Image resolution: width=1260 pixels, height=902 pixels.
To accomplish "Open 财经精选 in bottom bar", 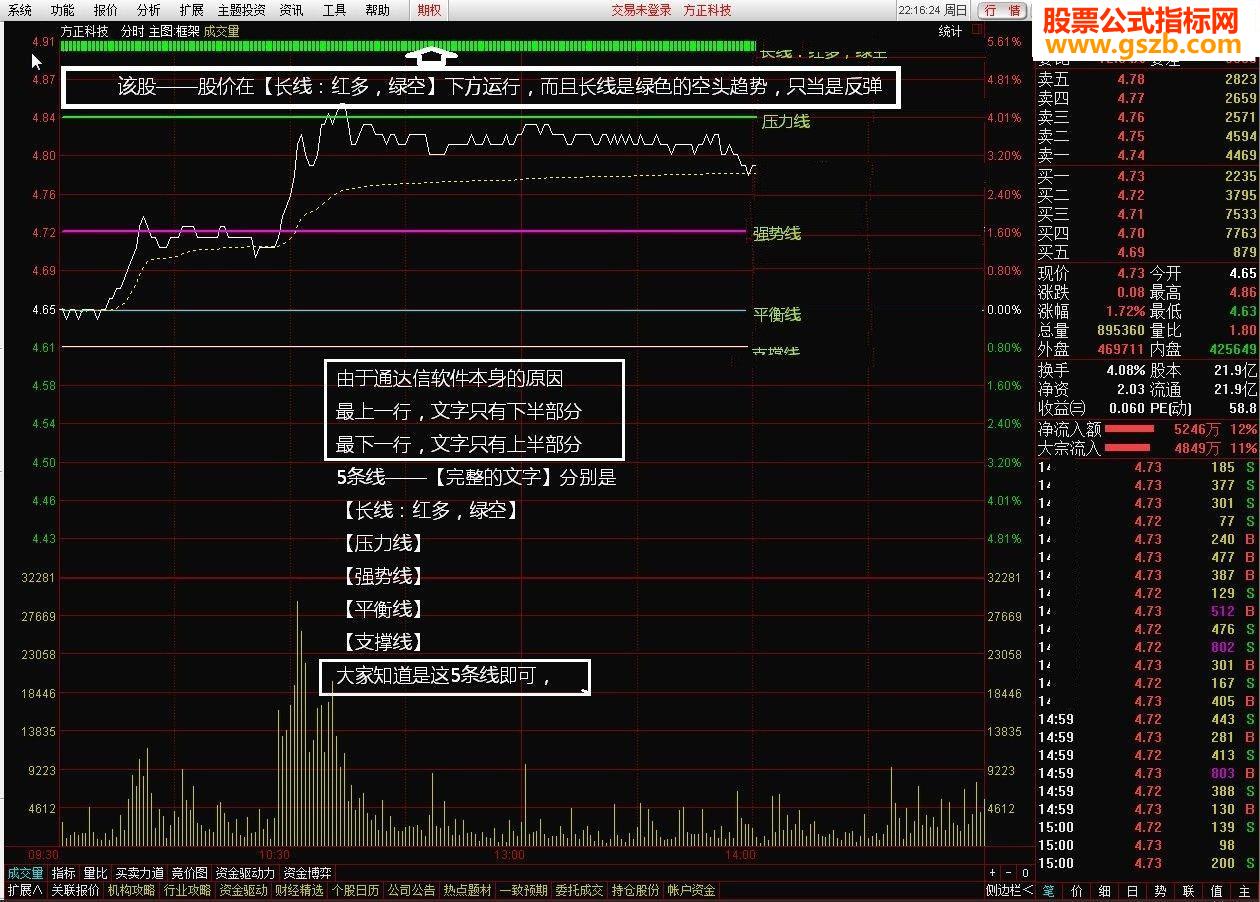I will coord(300,890).
